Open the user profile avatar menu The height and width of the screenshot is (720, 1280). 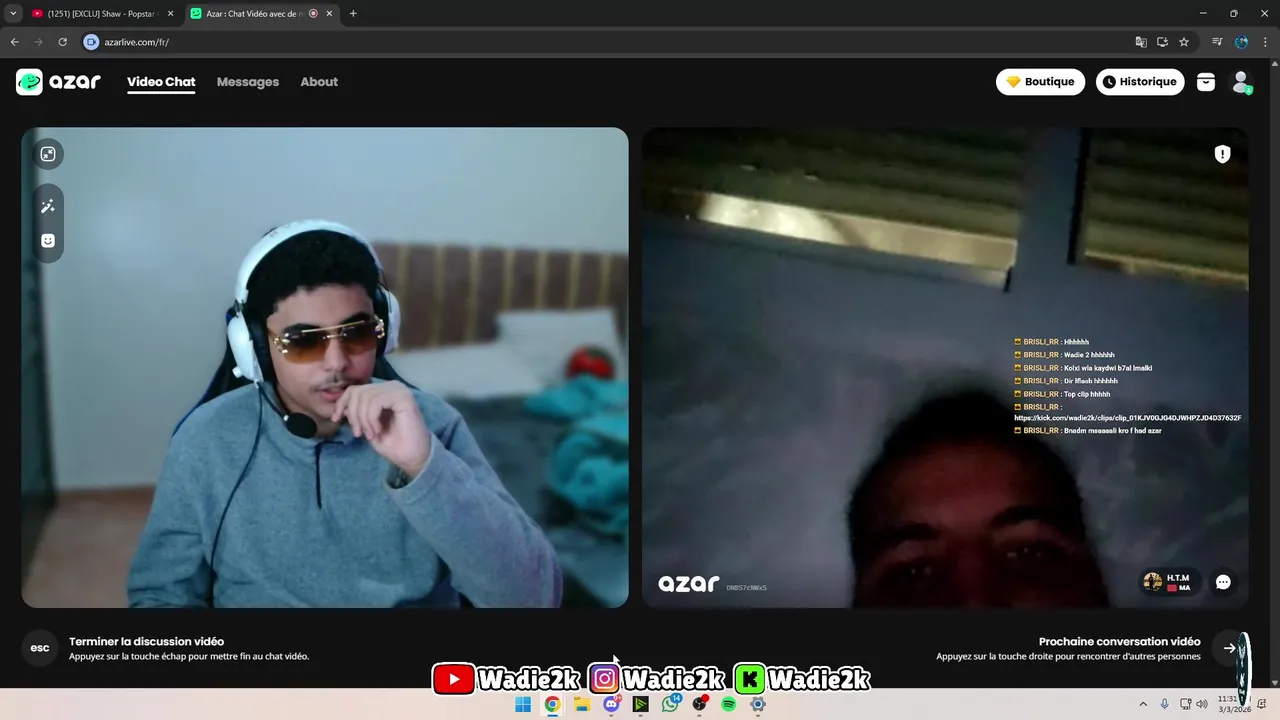(x=1241, y=82)
